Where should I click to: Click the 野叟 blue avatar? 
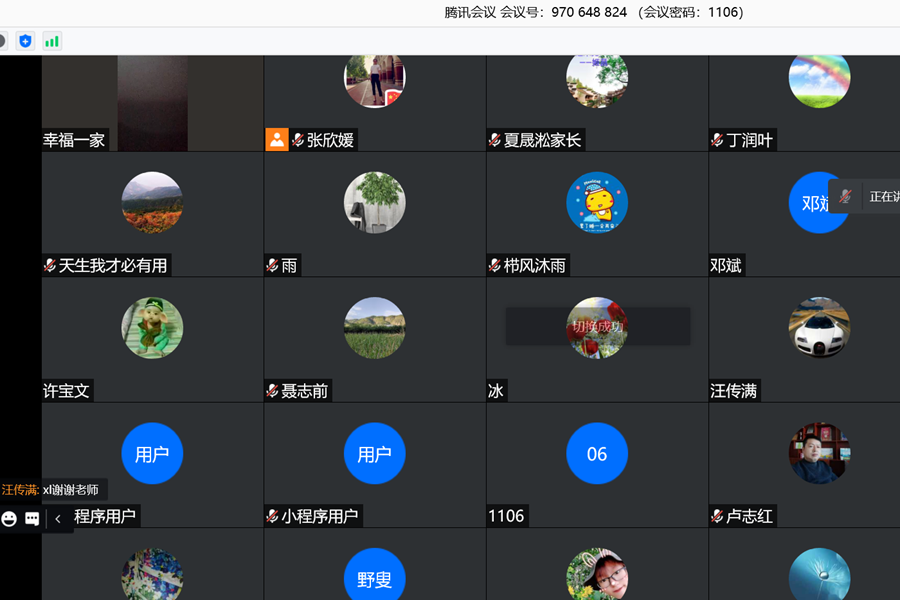coord(374,577)
